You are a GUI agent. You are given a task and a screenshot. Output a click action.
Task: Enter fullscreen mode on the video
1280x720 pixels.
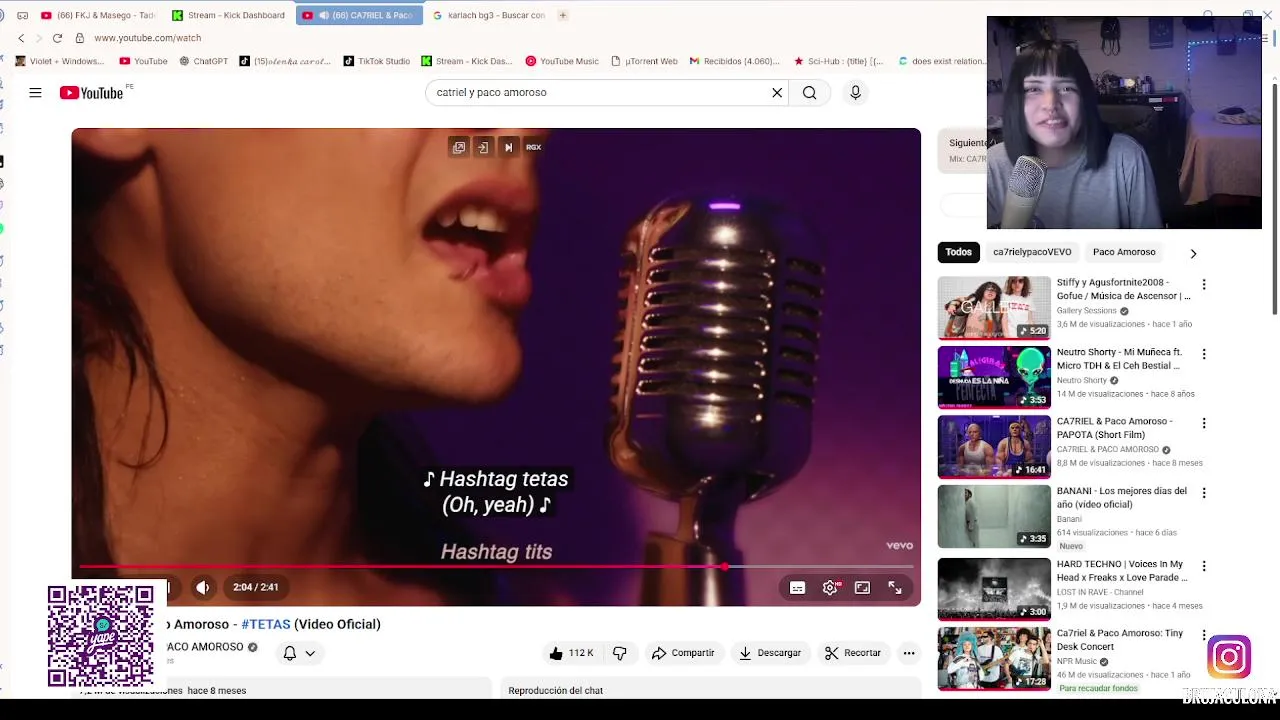click(895, 588)
